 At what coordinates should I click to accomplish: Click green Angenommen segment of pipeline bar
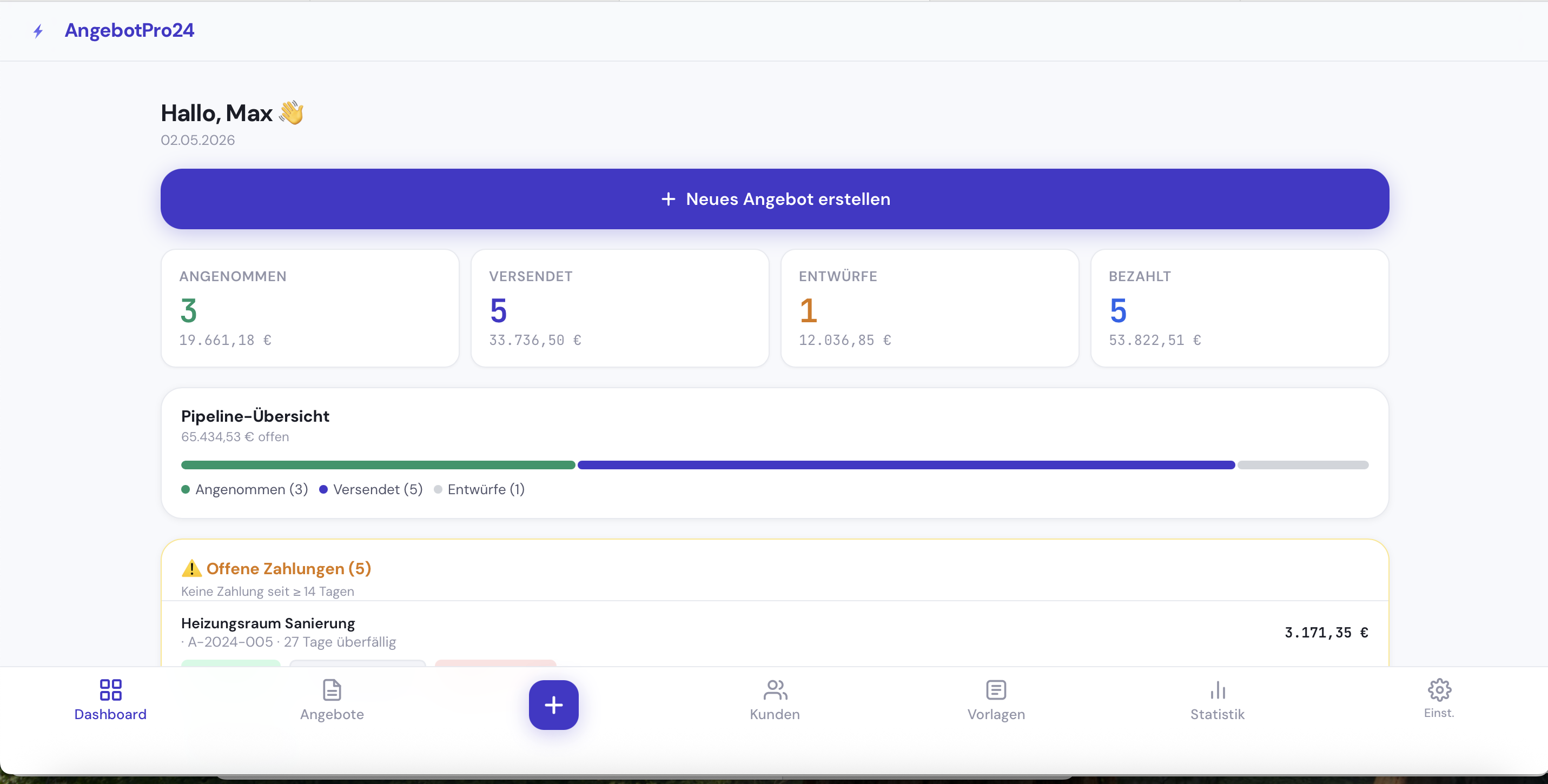click(378, 465)
